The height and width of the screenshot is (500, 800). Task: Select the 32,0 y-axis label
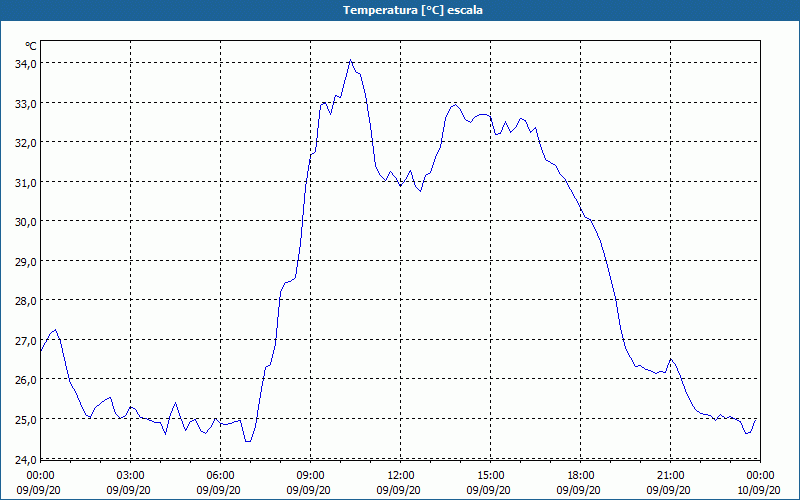click(26, 143)
